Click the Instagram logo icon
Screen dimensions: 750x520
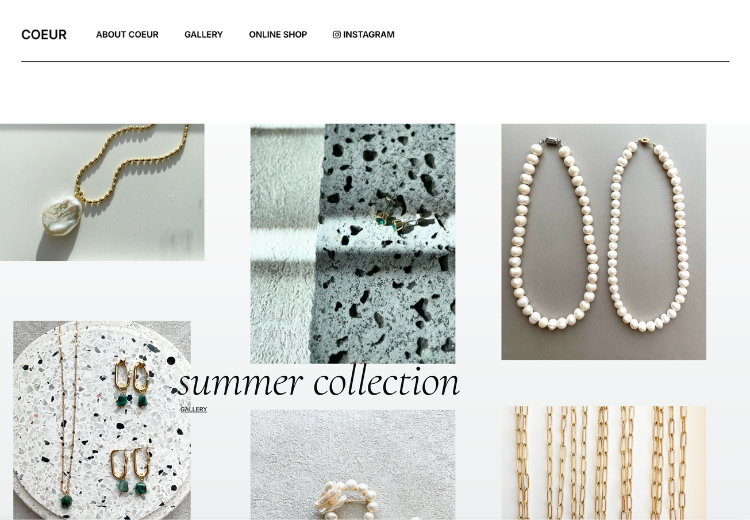coord(337,34)
